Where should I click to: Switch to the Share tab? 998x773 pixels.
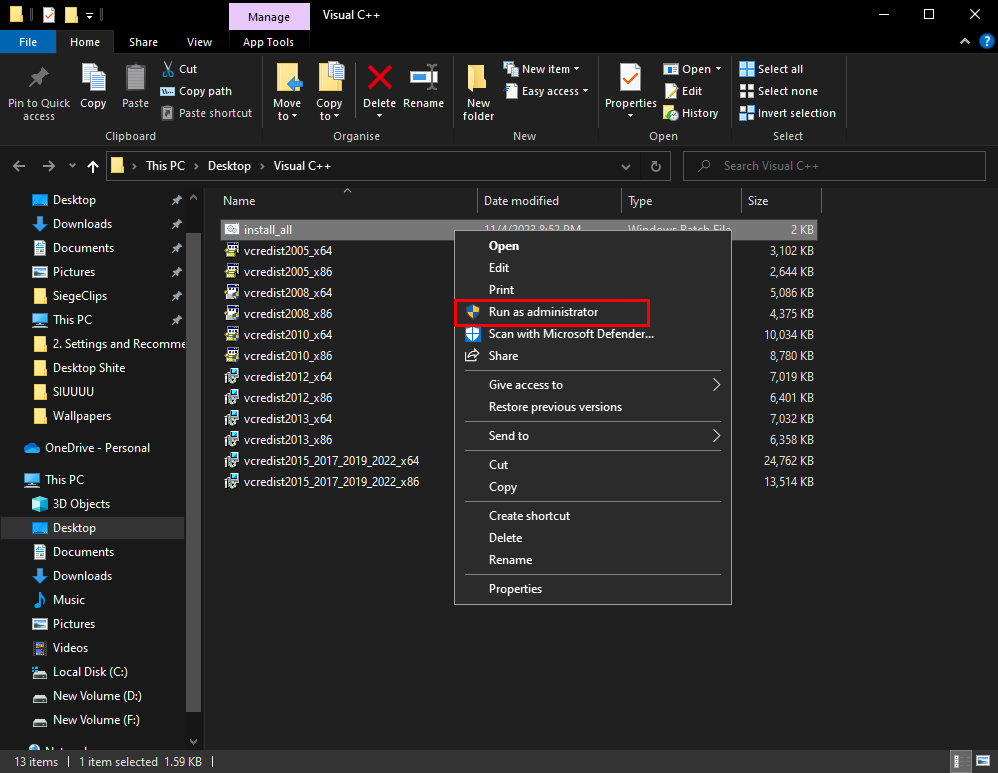(143, 42)
